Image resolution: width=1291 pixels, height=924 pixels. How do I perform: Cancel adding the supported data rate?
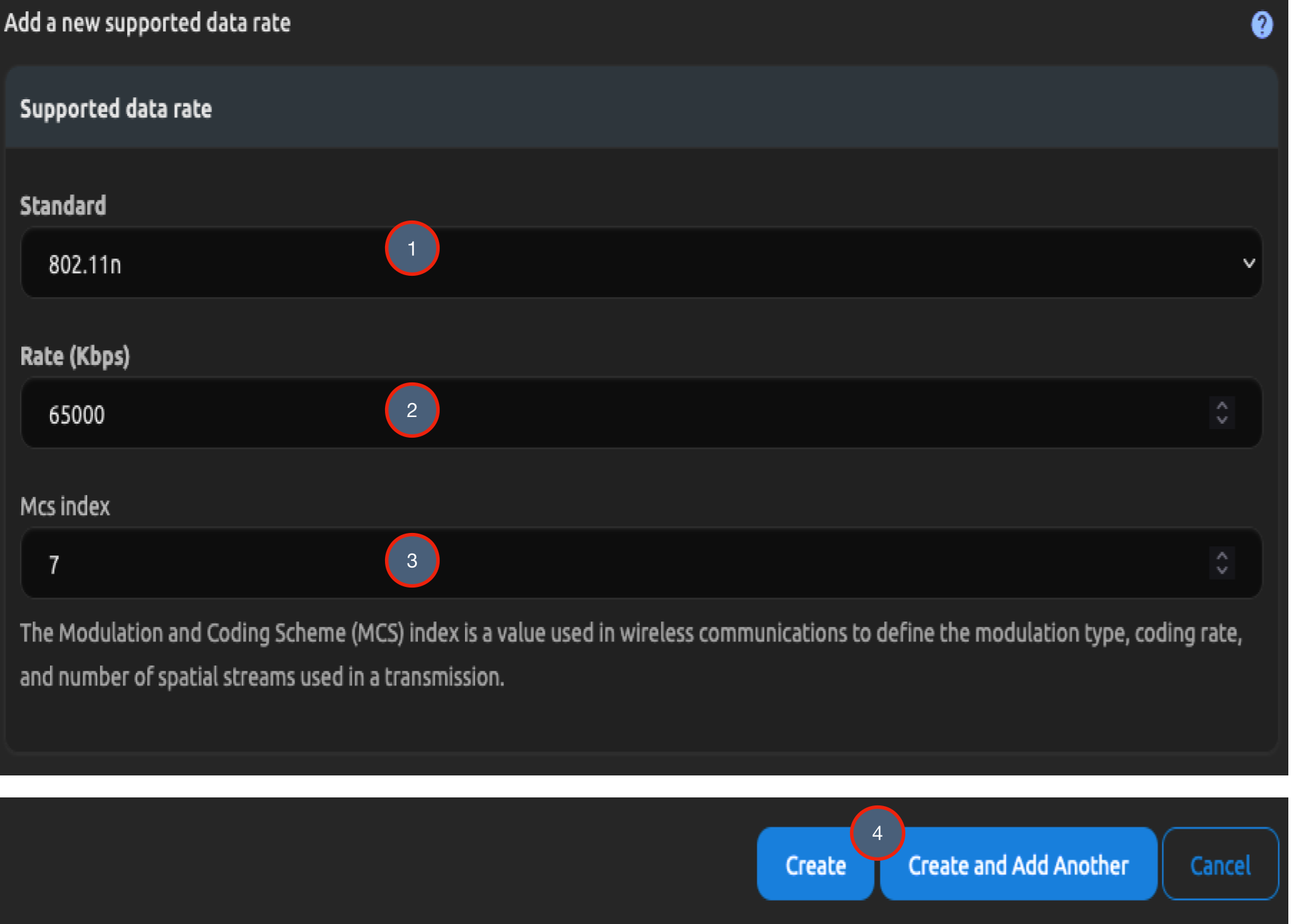tap(1220, 864)
